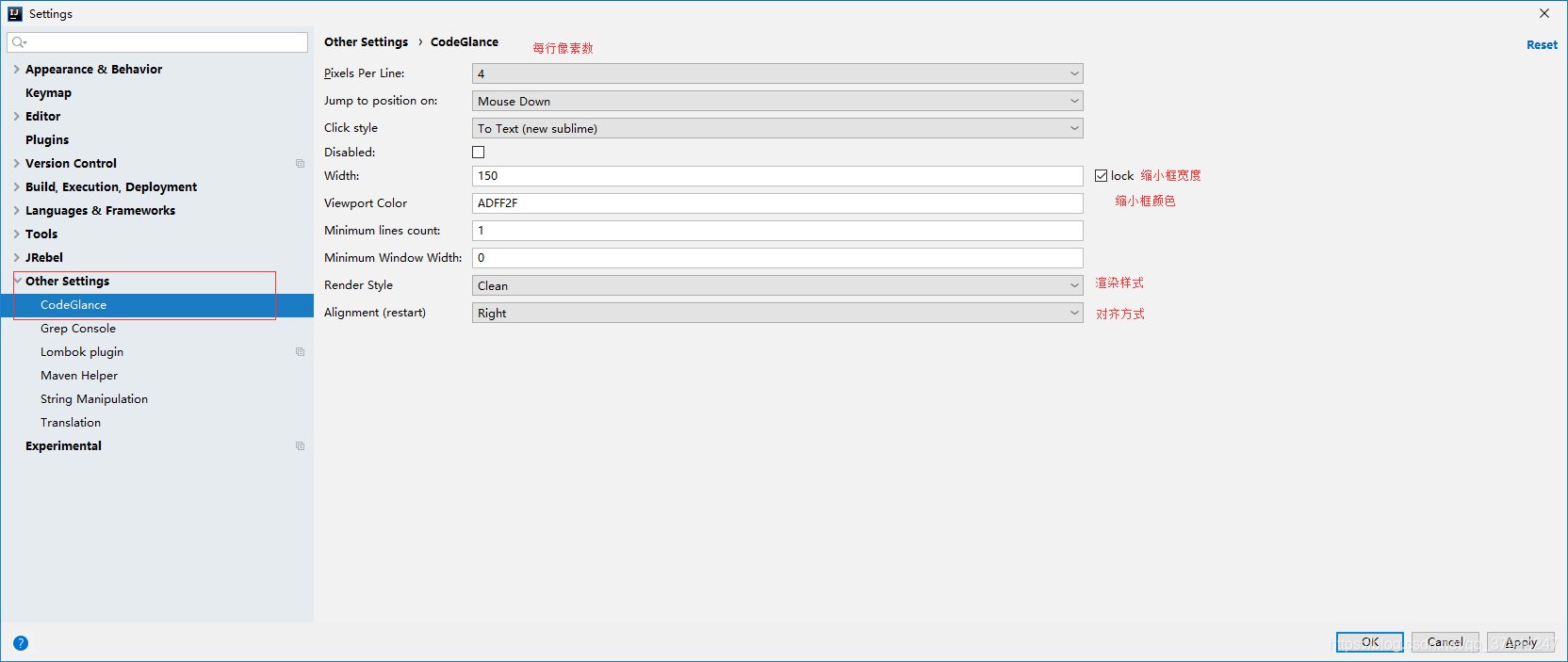Toggle the Disabled checkbox
Screen dimensions: 1568x662
pyautogui.click(x=479, y=153)
